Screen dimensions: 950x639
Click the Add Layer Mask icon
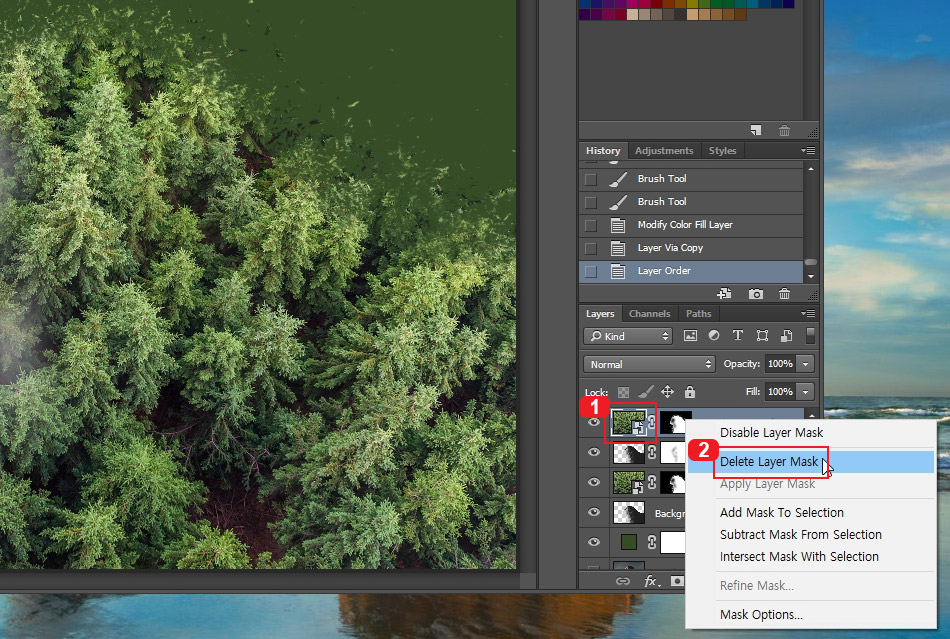tap(677, 581)
